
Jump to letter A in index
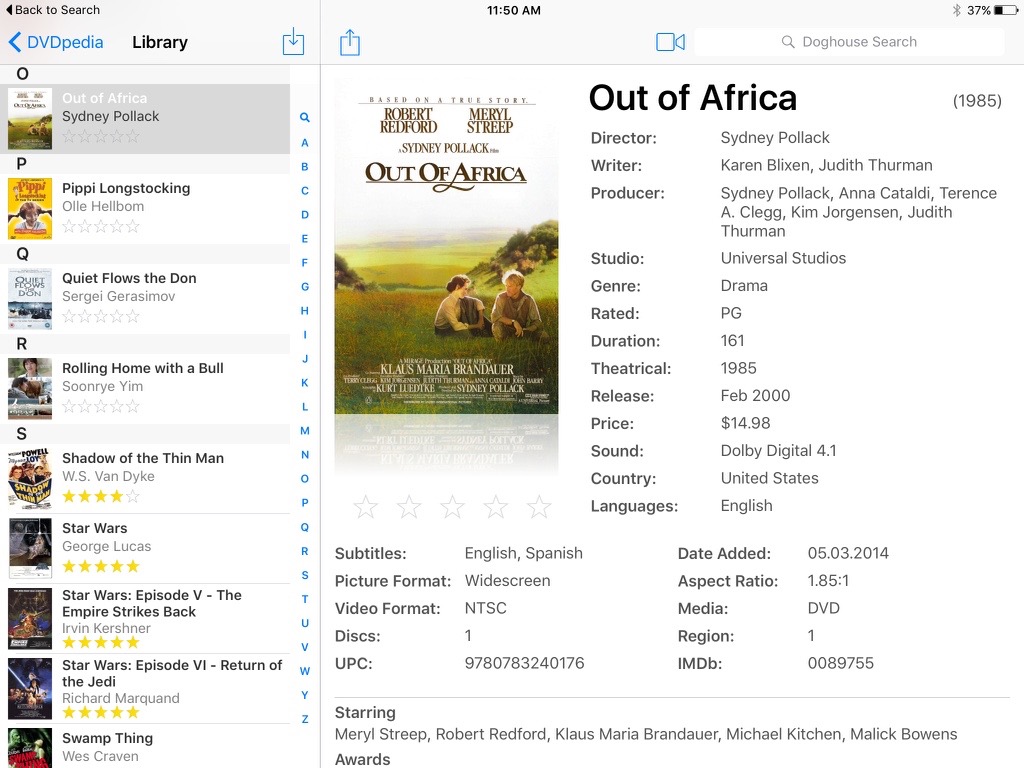pos(304,142)
